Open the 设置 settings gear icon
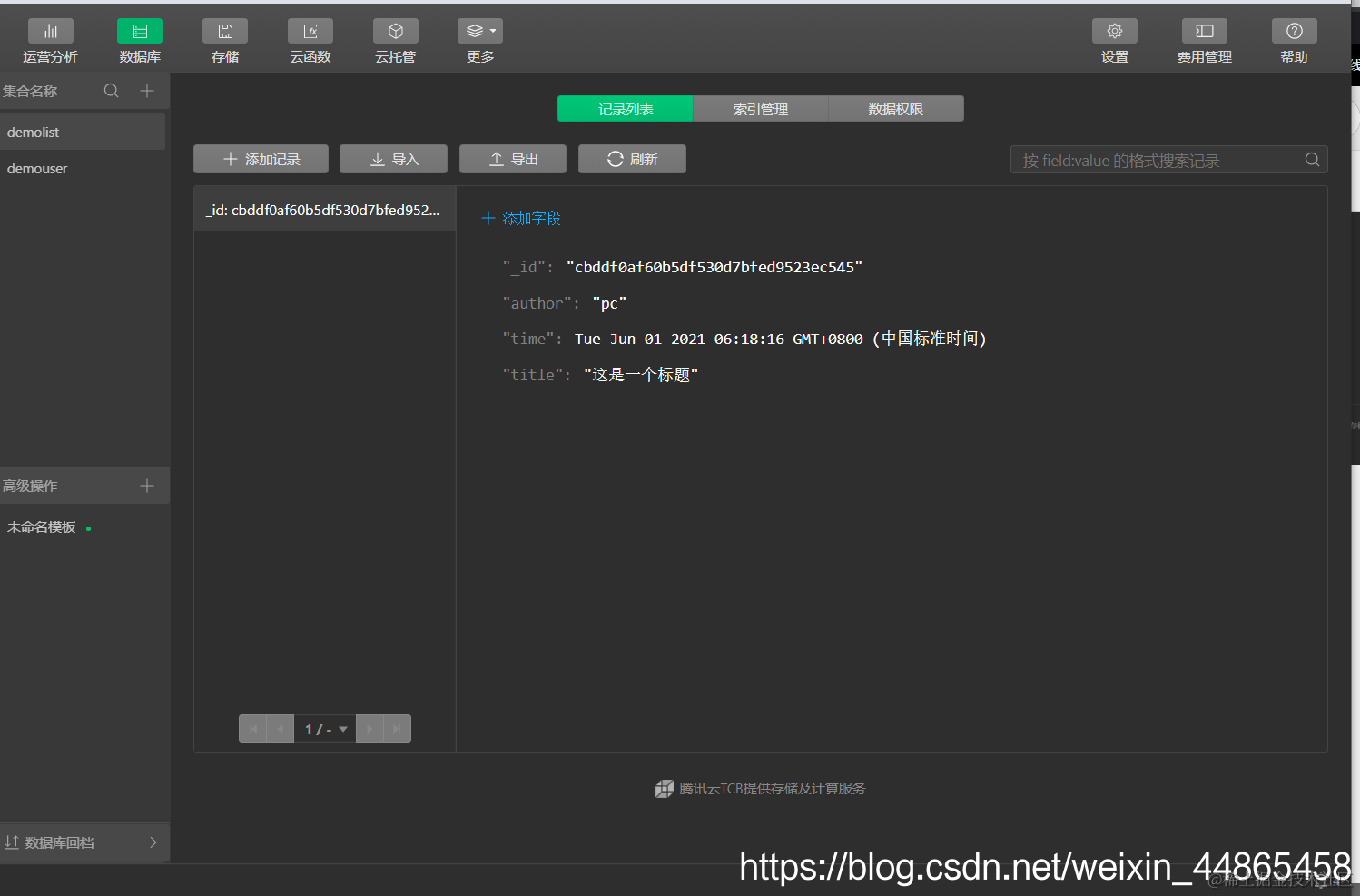Image resolution: width=1360 pixels, height=896 pixels. tap(1115, 31)
